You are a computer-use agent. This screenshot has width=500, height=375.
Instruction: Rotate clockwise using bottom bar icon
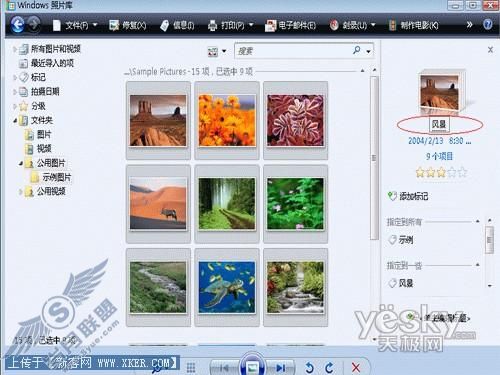pyautogui.click(x=329, y=368)
